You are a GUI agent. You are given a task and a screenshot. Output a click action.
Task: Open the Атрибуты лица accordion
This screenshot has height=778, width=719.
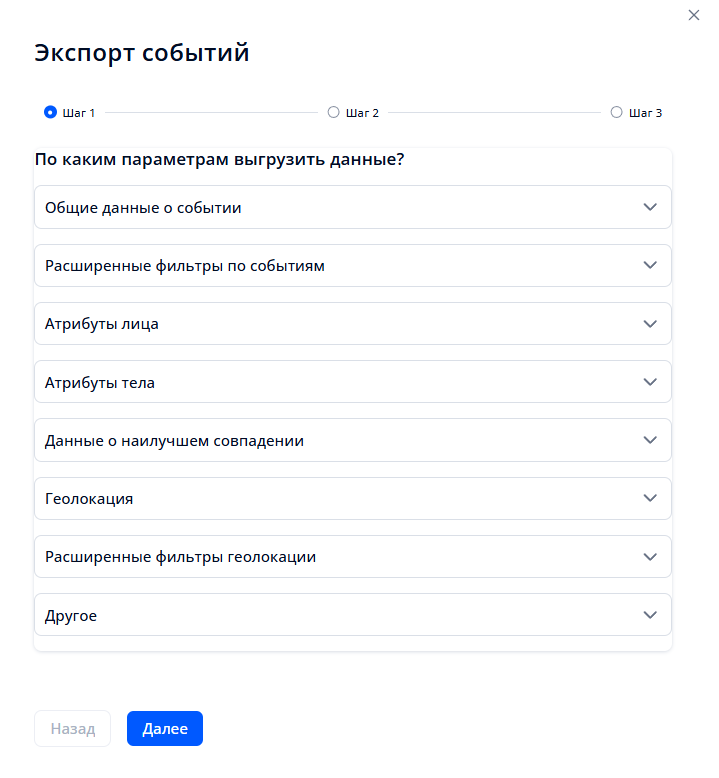[102, 324]
